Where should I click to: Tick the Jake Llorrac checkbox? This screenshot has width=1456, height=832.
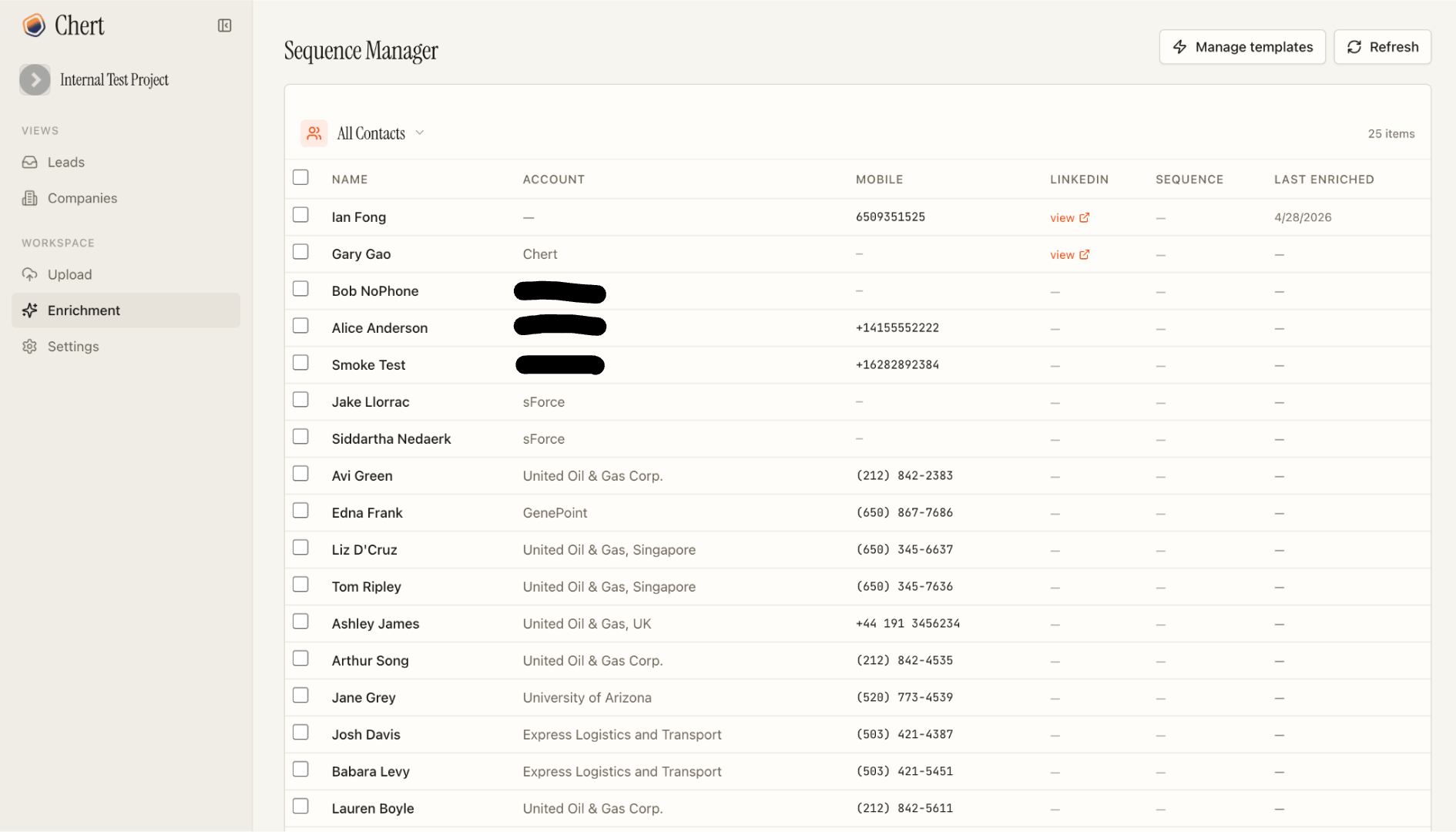coord(300,400)
